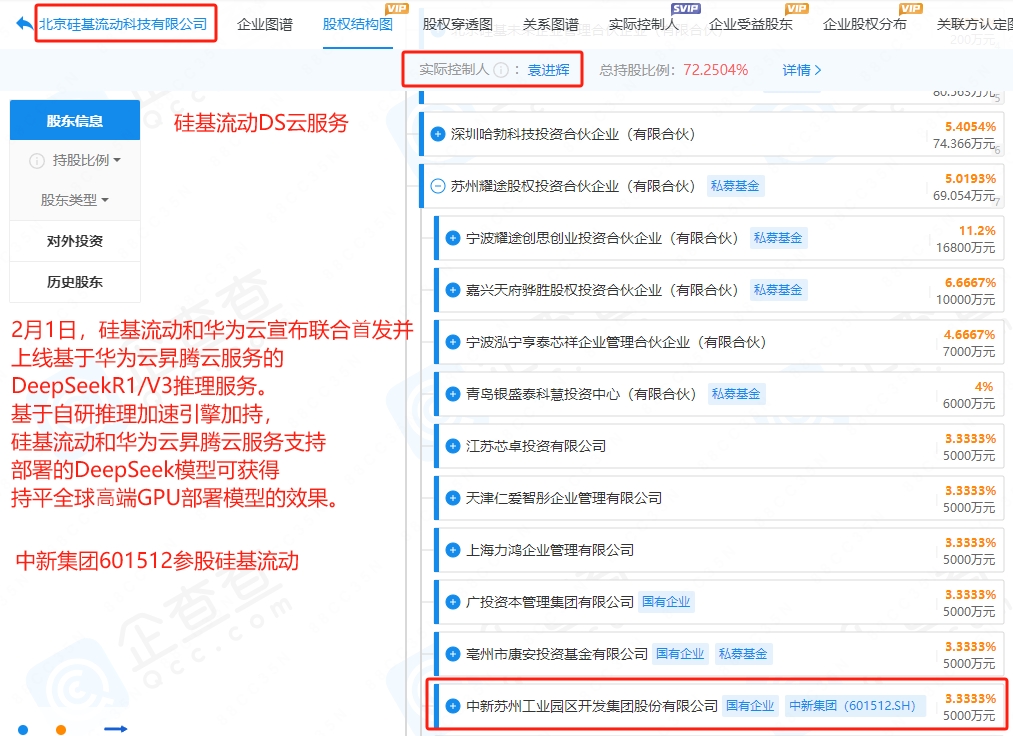Expand 江苏芯卓投资有限公司 row
Image resolution: width=1013 pixels, height=736 pixels.
(453, 446)
